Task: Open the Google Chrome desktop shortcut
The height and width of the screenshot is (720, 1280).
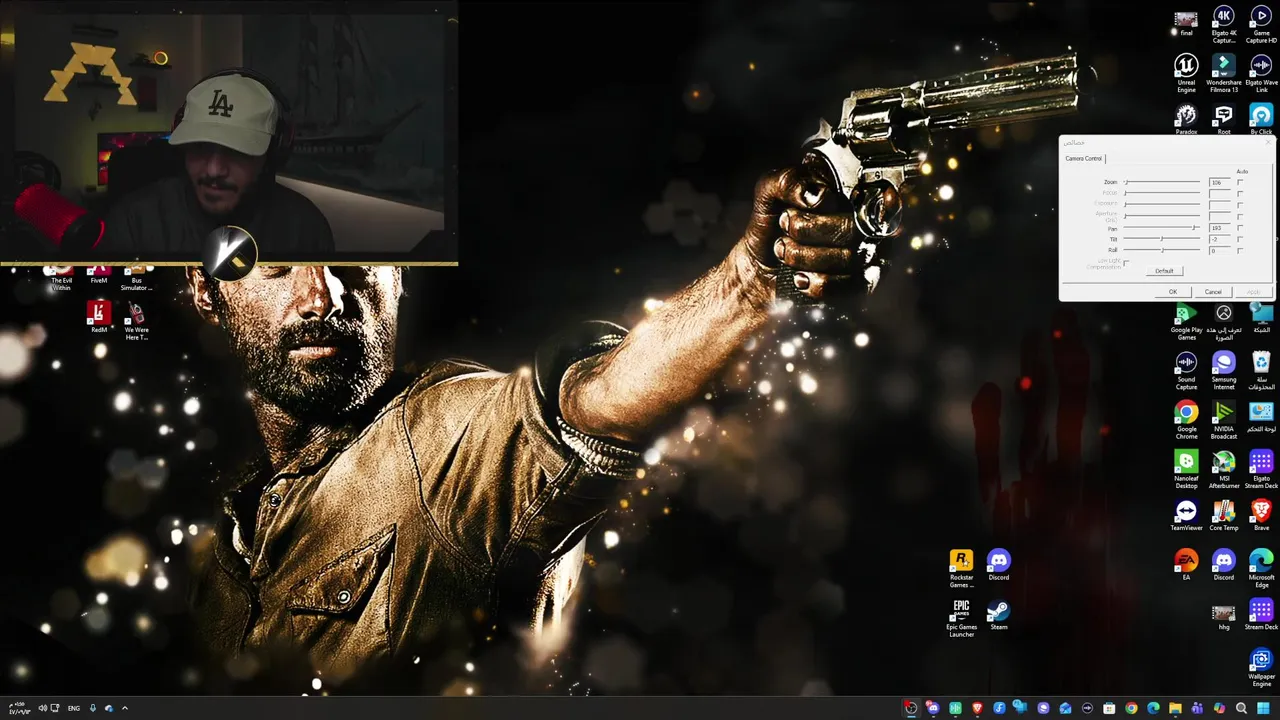Action: click(1186, 417)
